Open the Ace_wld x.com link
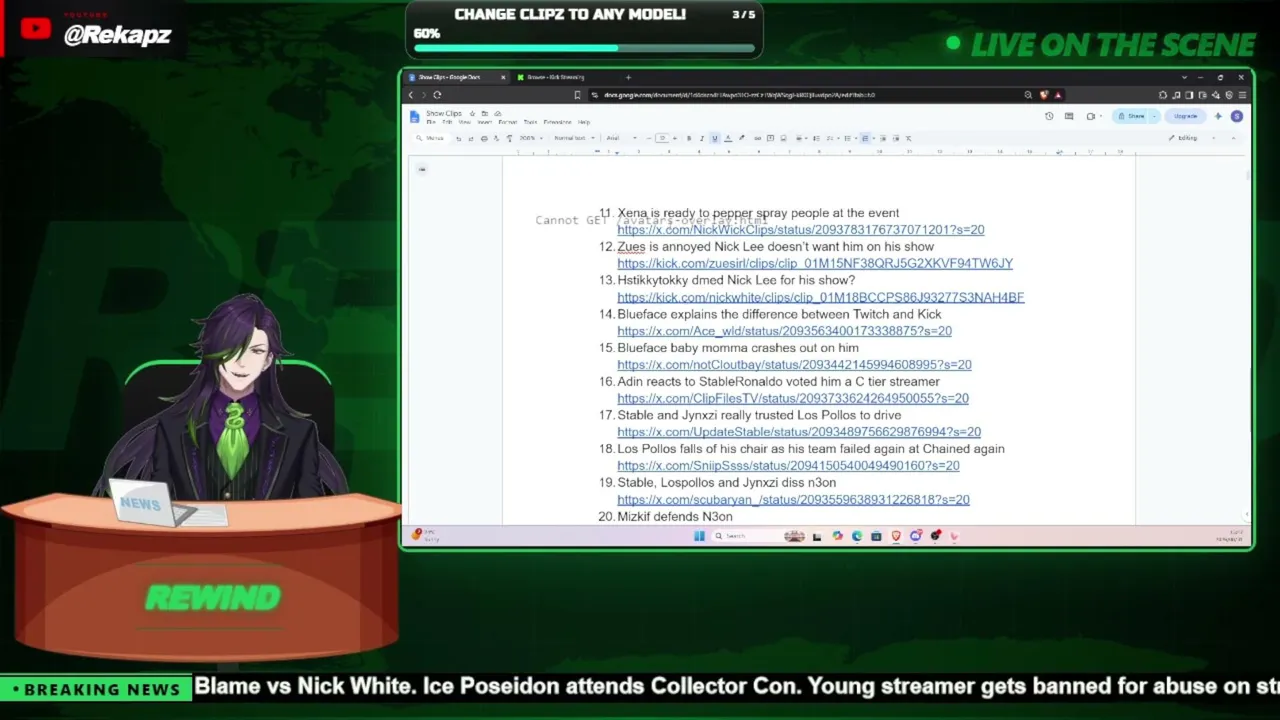1280x720 pixels. (784, 331)
